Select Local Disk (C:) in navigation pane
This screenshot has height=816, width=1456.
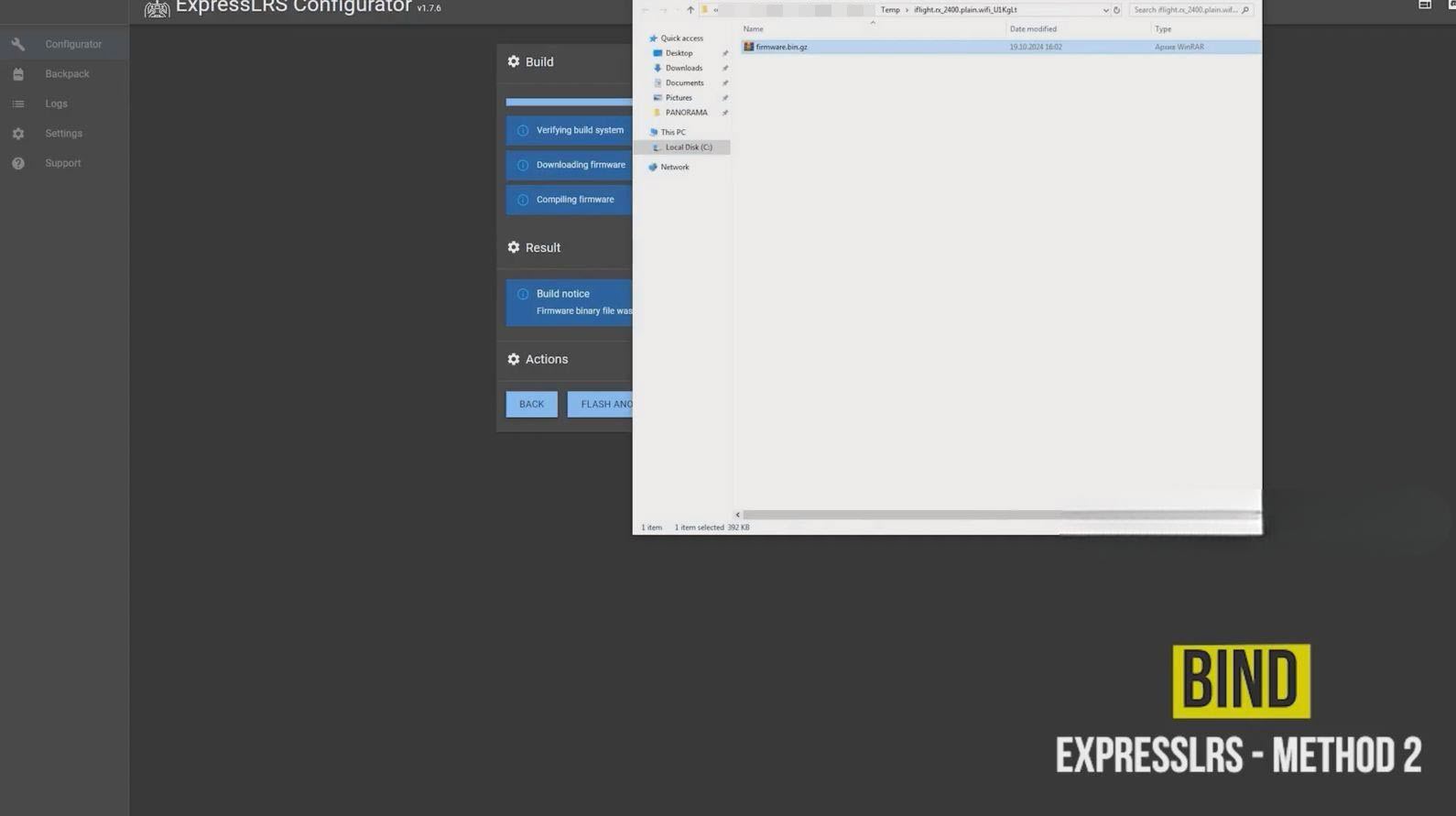[688, 147]
